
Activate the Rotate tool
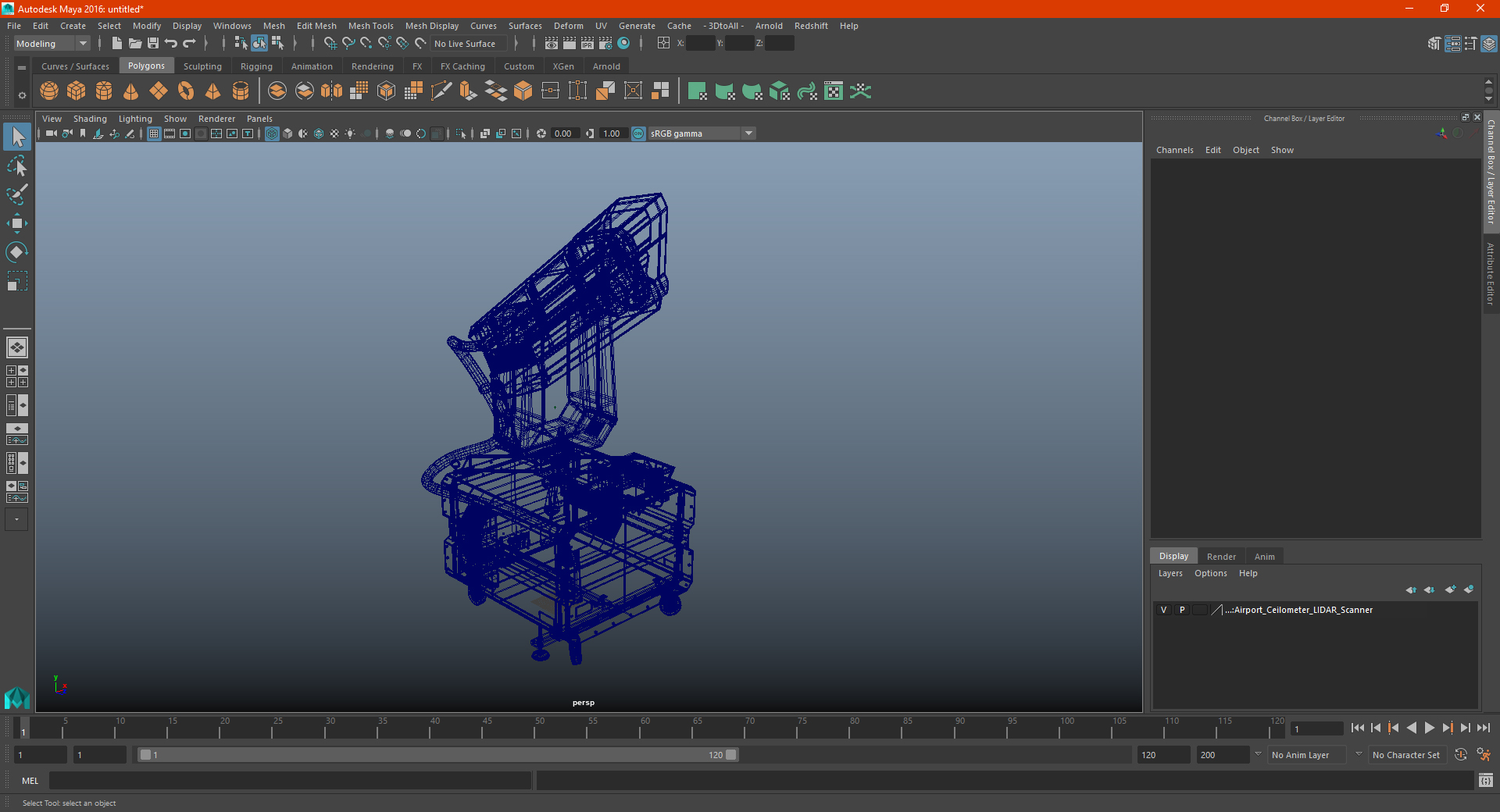coord(17,251)
